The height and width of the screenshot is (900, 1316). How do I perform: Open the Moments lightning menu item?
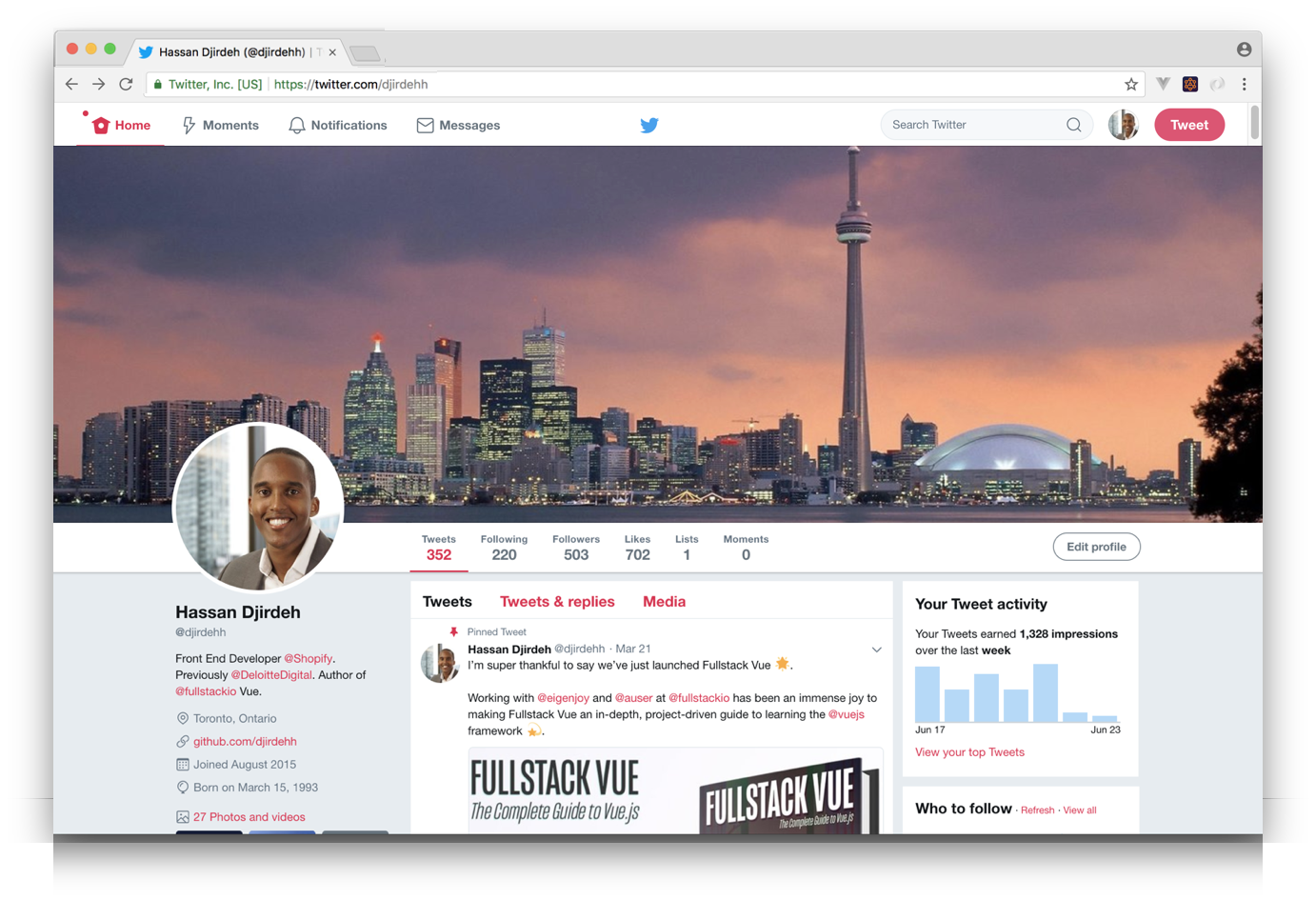click(220, 125)
